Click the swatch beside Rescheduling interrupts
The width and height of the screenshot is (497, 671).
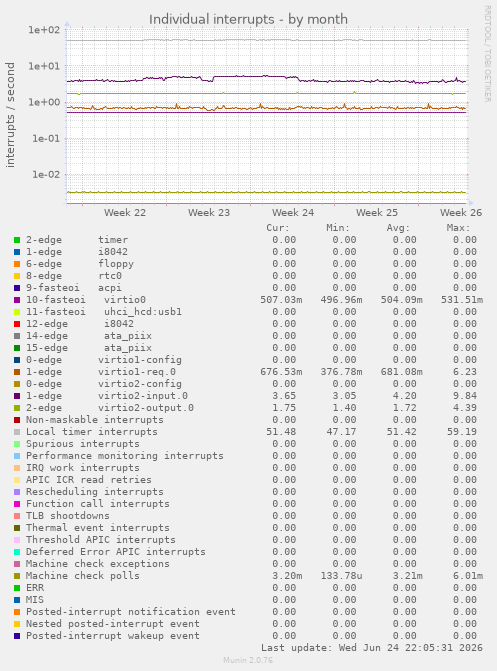(17, 492)
